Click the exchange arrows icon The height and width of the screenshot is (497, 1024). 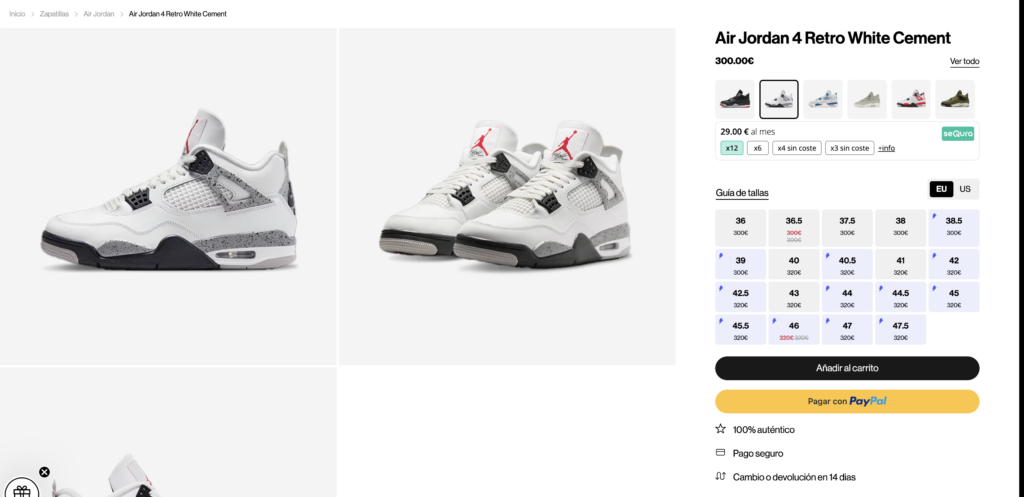pyautogui.click(x=720, y=476)
